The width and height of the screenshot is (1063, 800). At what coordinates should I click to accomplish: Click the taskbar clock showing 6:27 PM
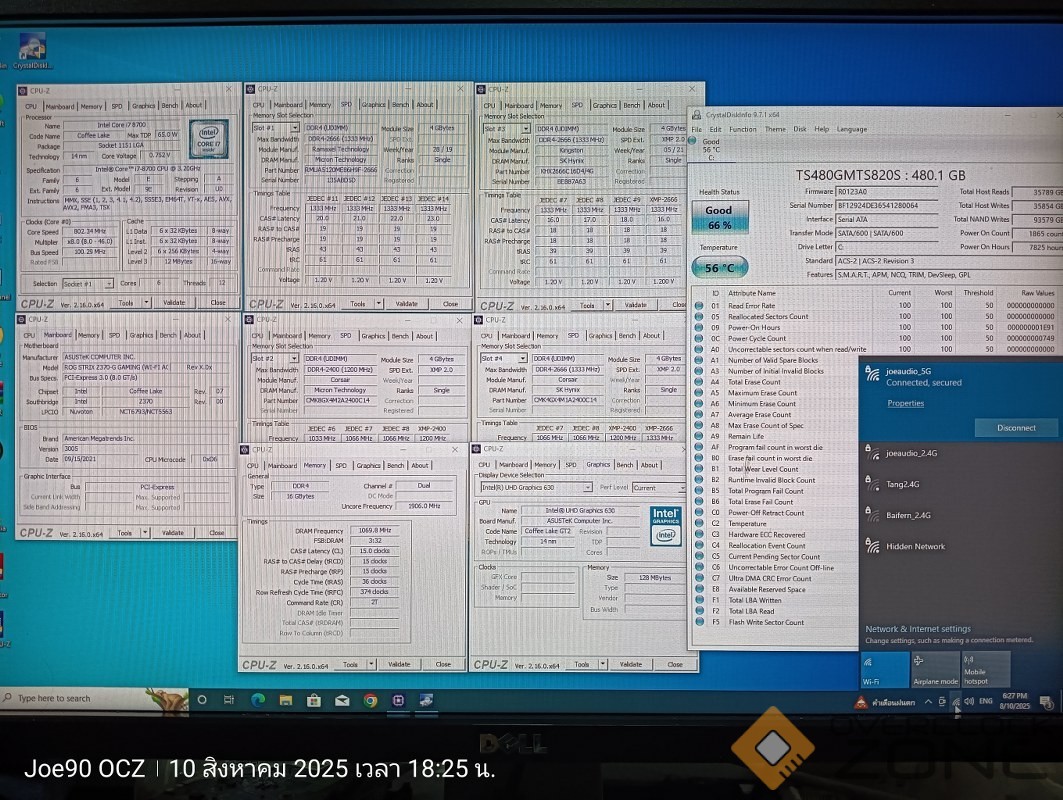pos(1014,701)
